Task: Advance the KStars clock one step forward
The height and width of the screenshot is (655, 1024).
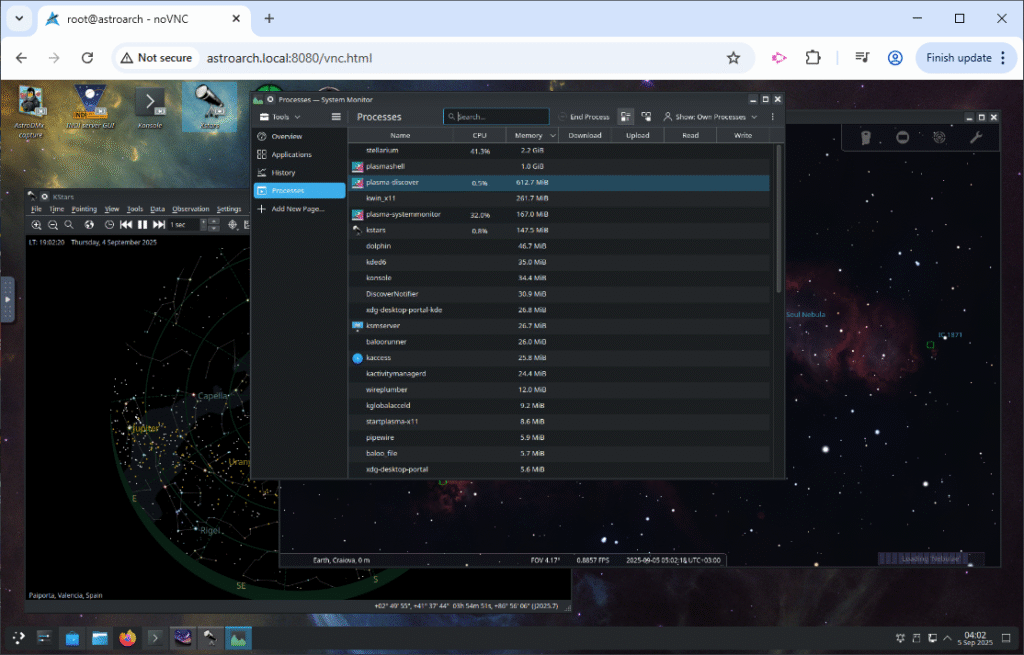Action: (159, 225)
